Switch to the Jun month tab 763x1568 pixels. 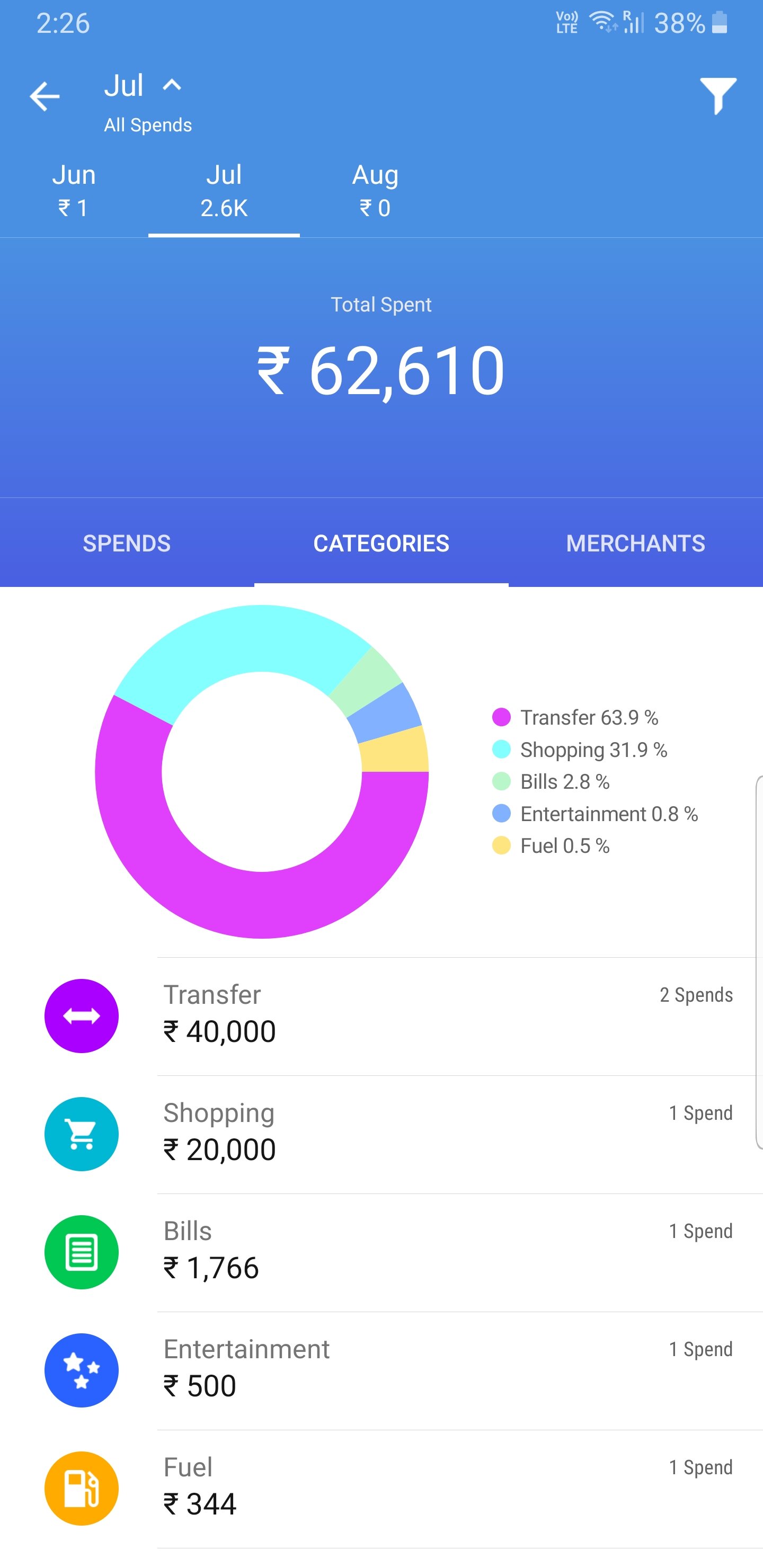click(x=74, y=191)
